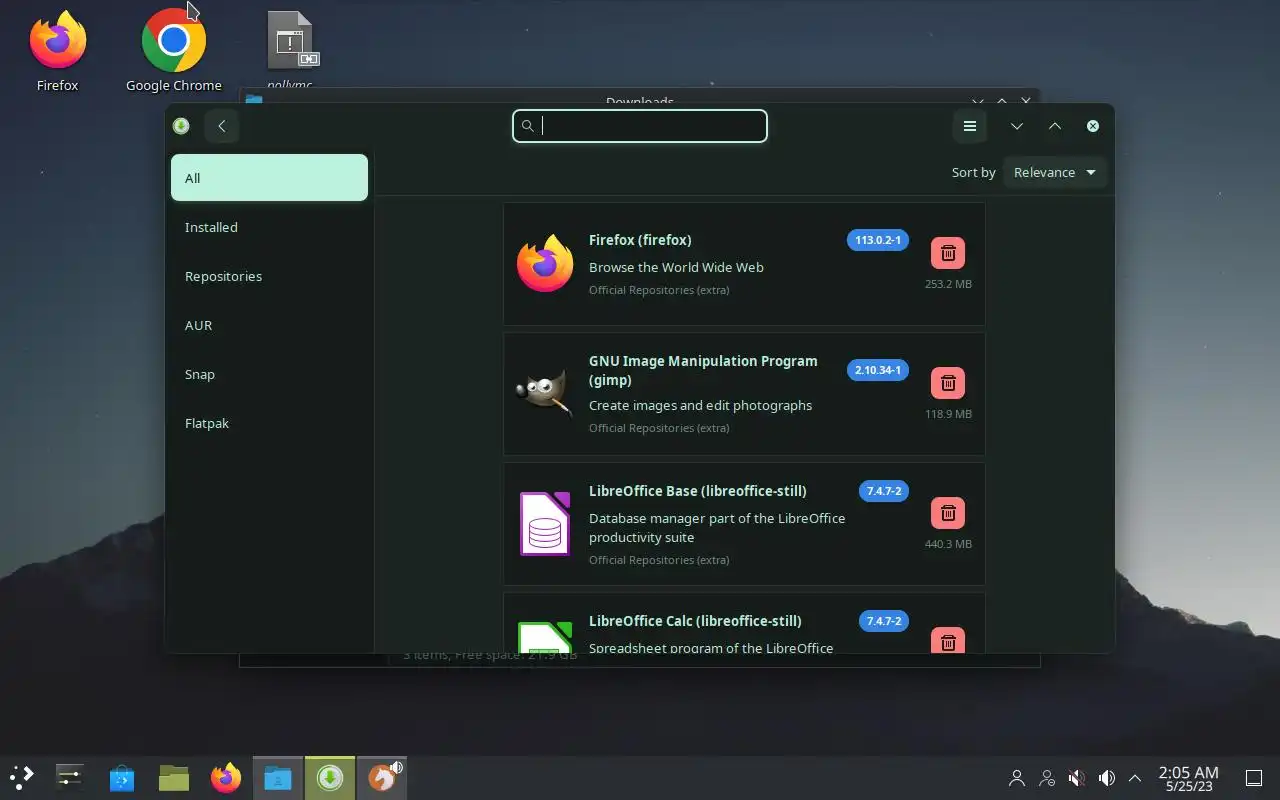Open the olive folder icon in taskbar
Viewport: 1280px width, 800px height.
[174, 777]
